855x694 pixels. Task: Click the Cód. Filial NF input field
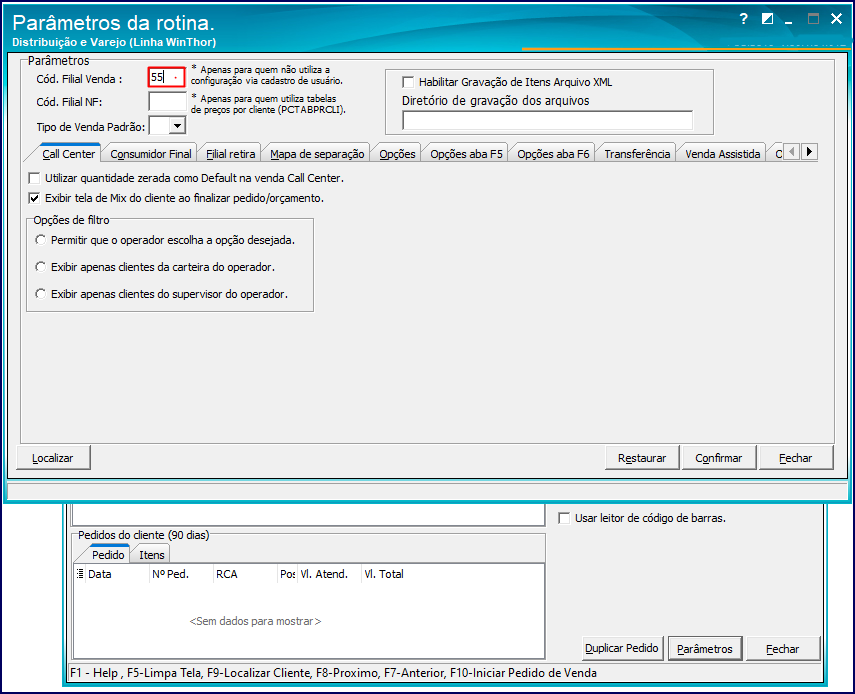point(167,101)
